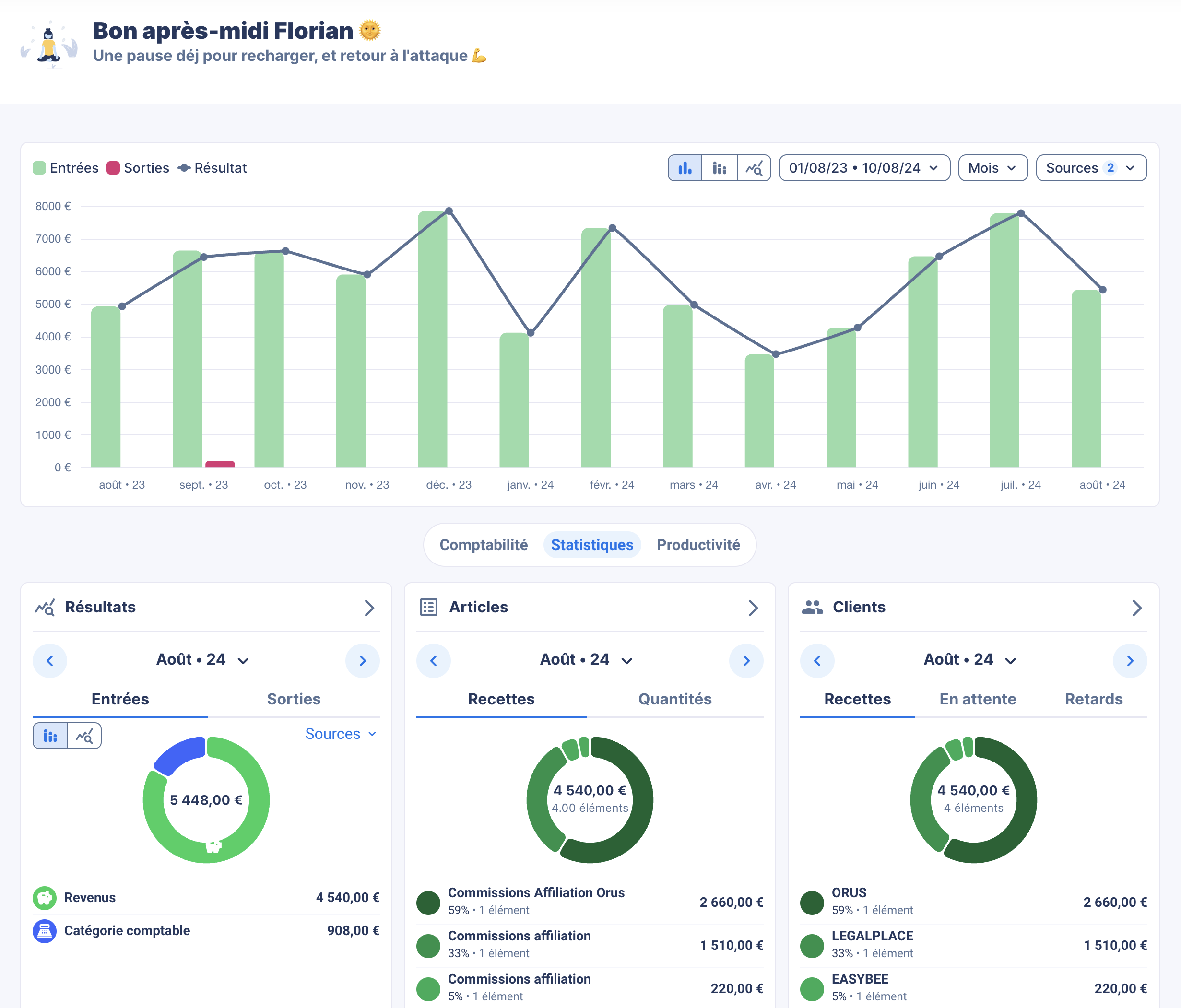Open the Clients panel title link

(859, 608)
